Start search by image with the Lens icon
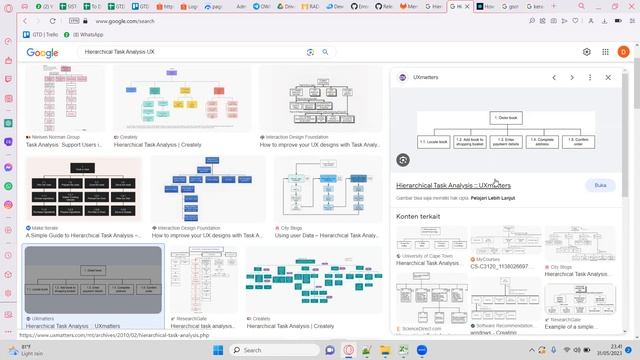The height and width of the screenshot is (360, 640). pyautogui.click(x=310, y=52)
